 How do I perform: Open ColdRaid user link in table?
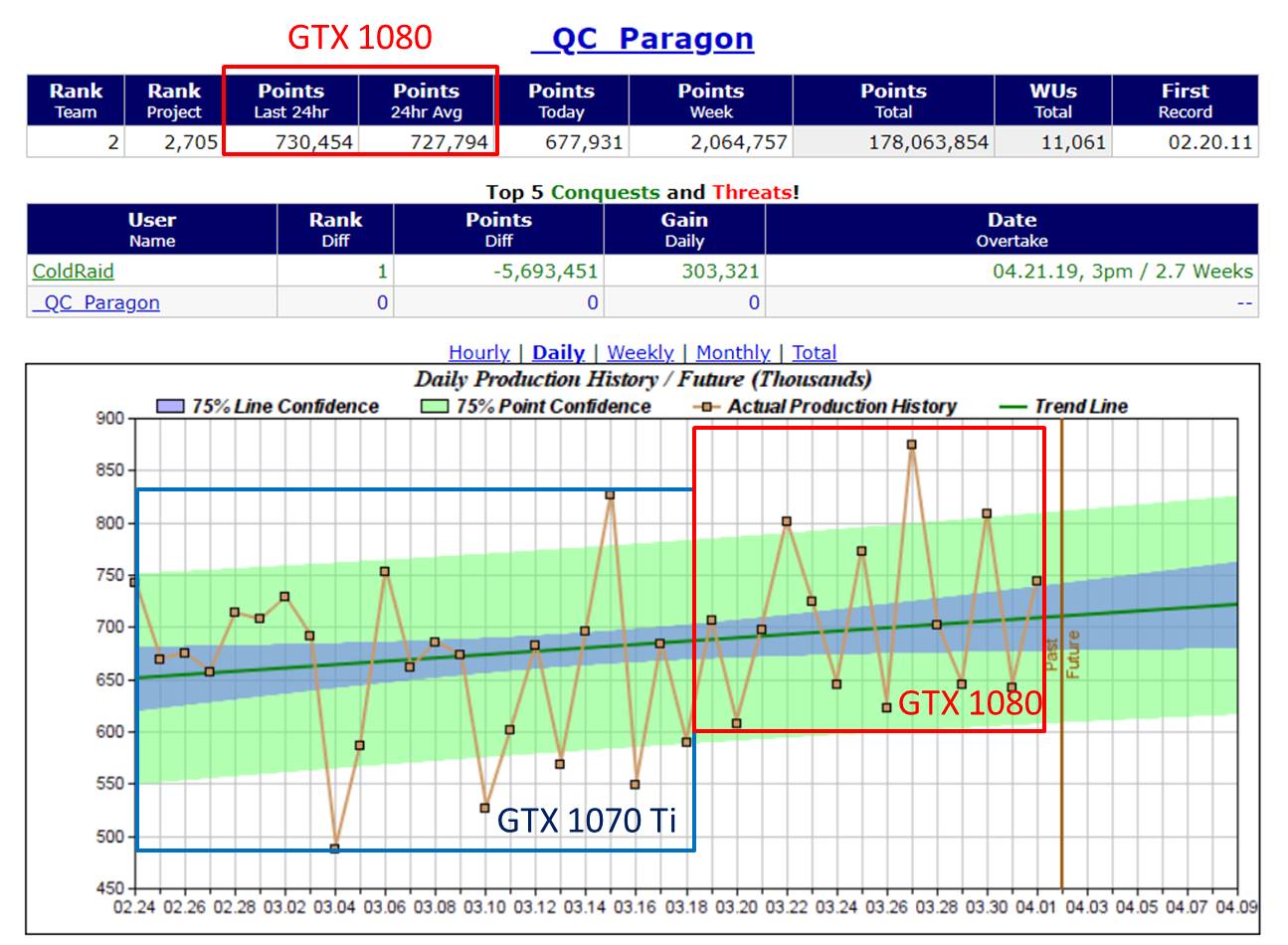click(x=73, y=272)
